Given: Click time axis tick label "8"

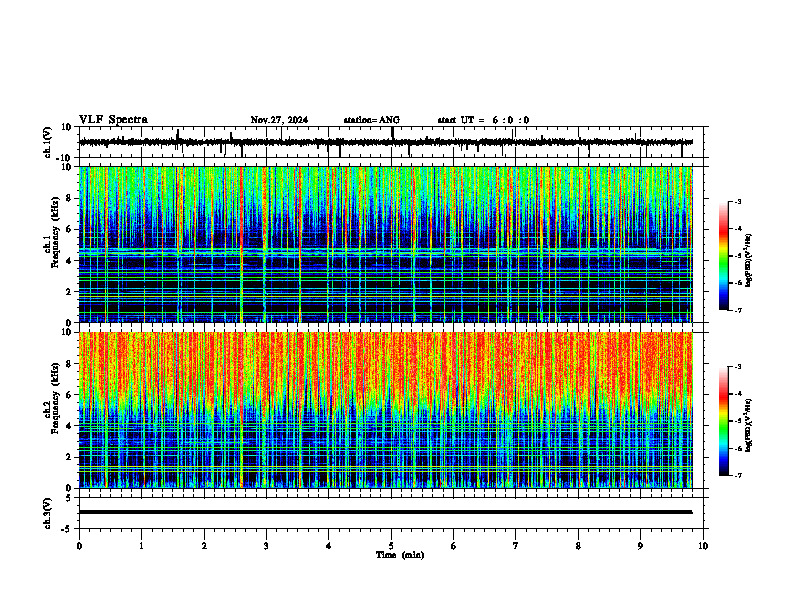Looking at the screenshot, I should (x=578, y=546).
